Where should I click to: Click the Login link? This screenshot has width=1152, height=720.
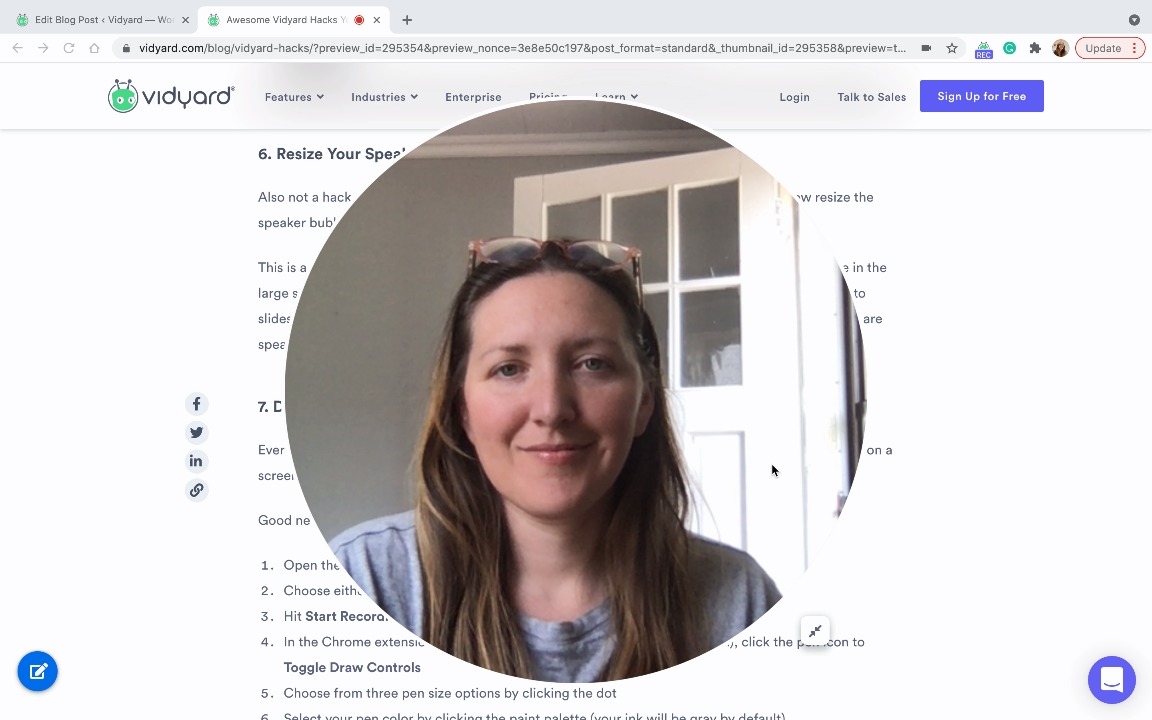[794, 97]
